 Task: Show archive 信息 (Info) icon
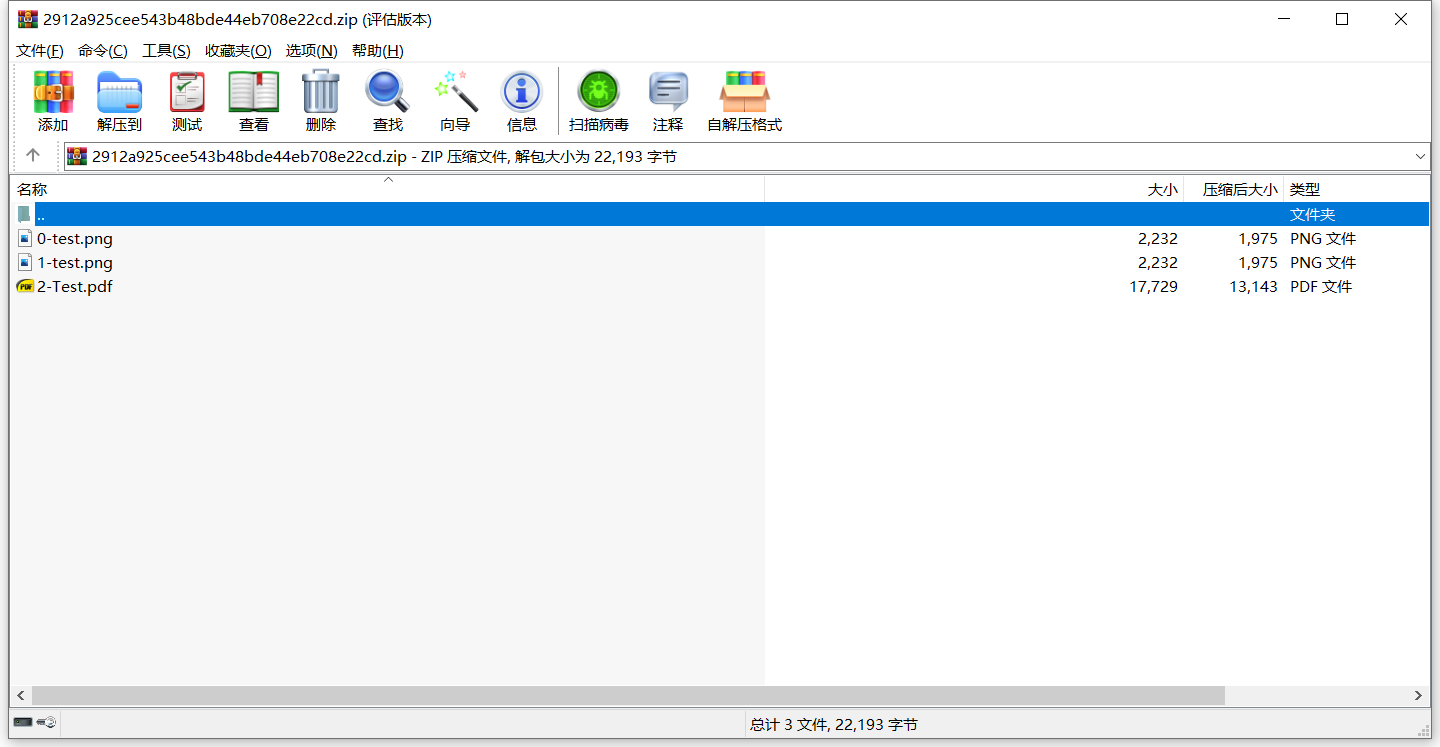[522, 101]
